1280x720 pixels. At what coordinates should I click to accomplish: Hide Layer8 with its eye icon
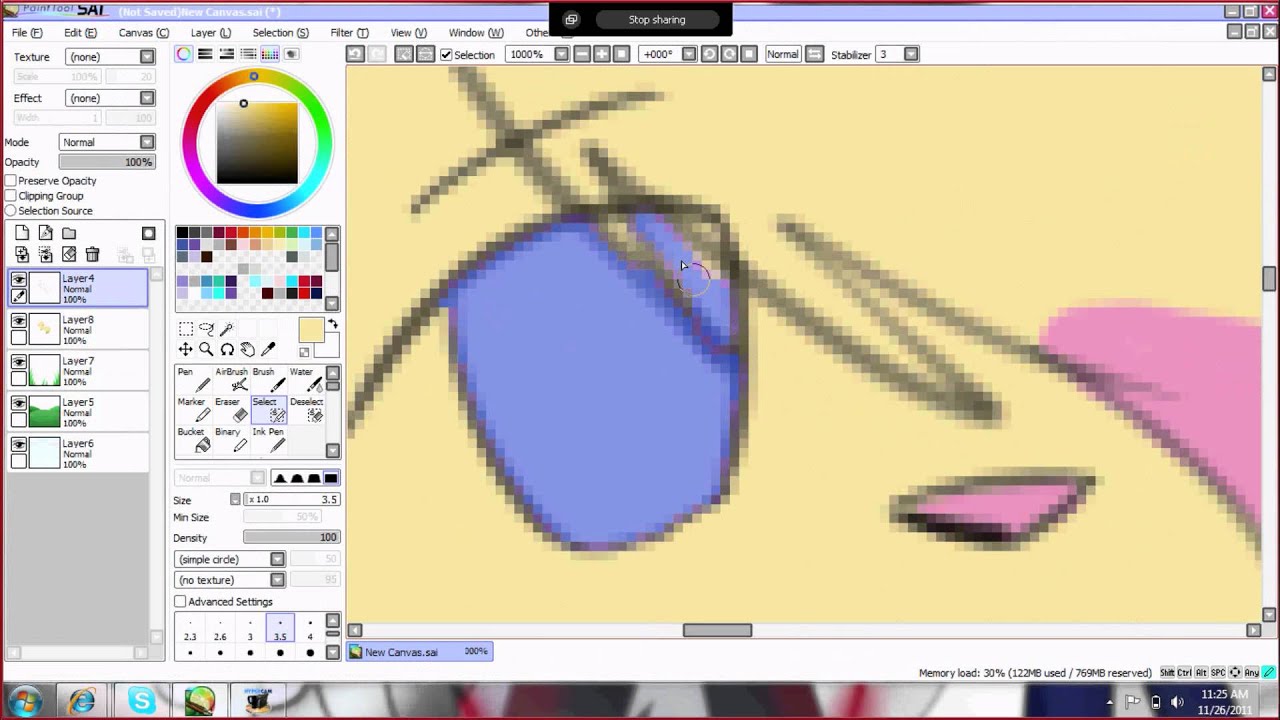click(19, 322)
